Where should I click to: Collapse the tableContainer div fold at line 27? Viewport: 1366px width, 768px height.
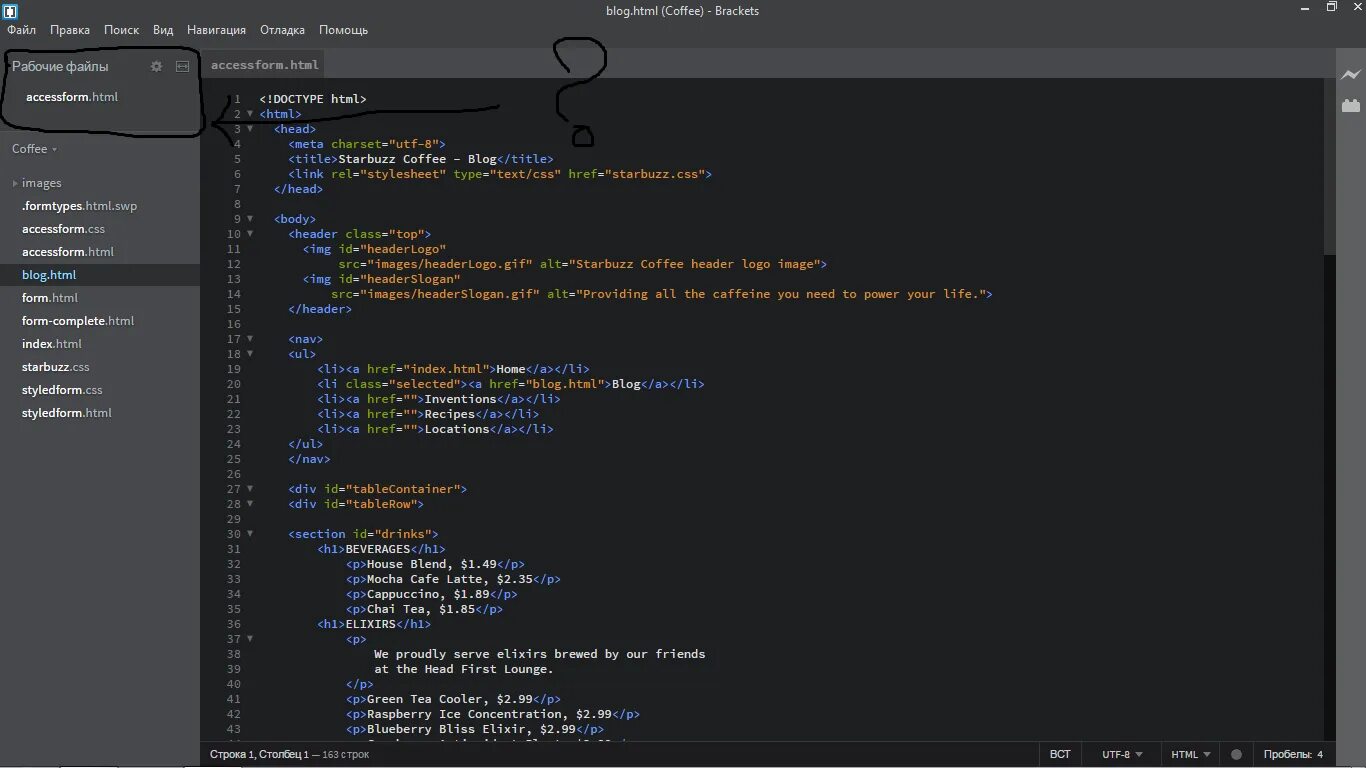pos(250,489)
